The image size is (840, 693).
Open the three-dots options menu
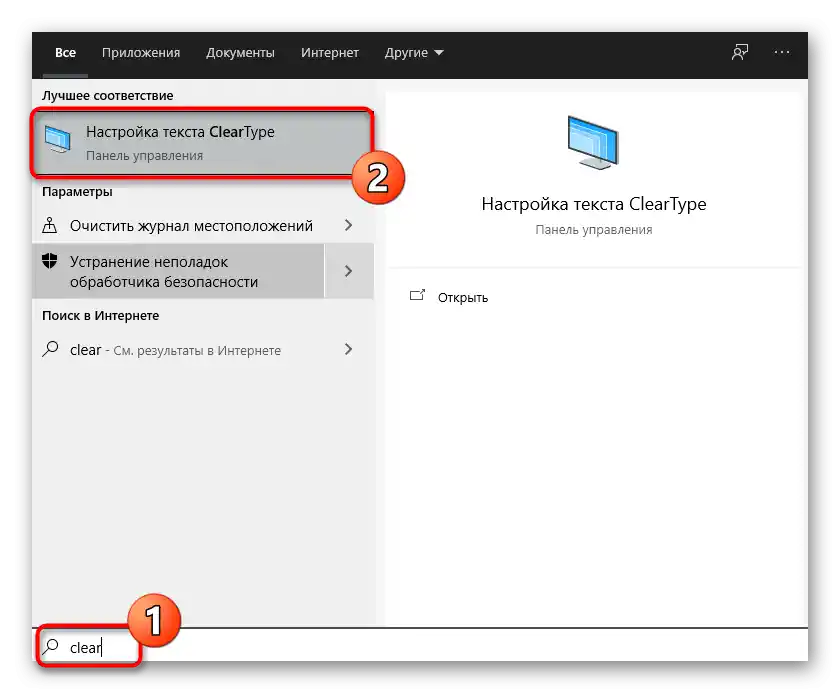[x=782, y=52]
